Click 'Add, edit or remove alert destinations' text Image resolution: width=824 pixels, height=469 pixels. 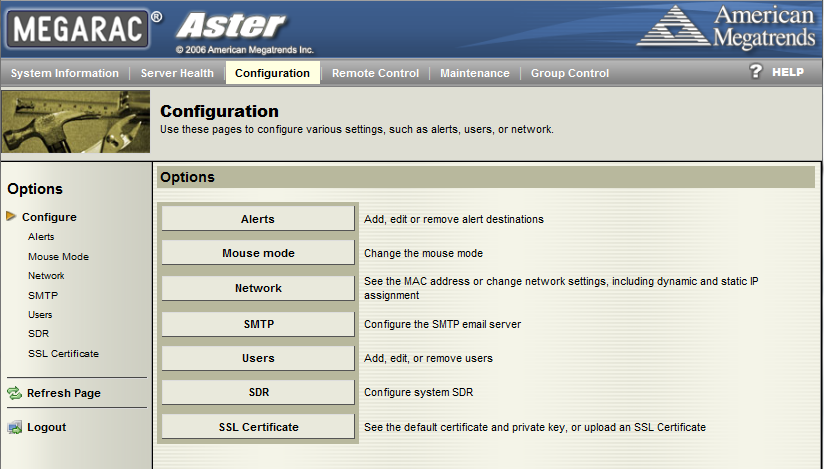(454, 219)
